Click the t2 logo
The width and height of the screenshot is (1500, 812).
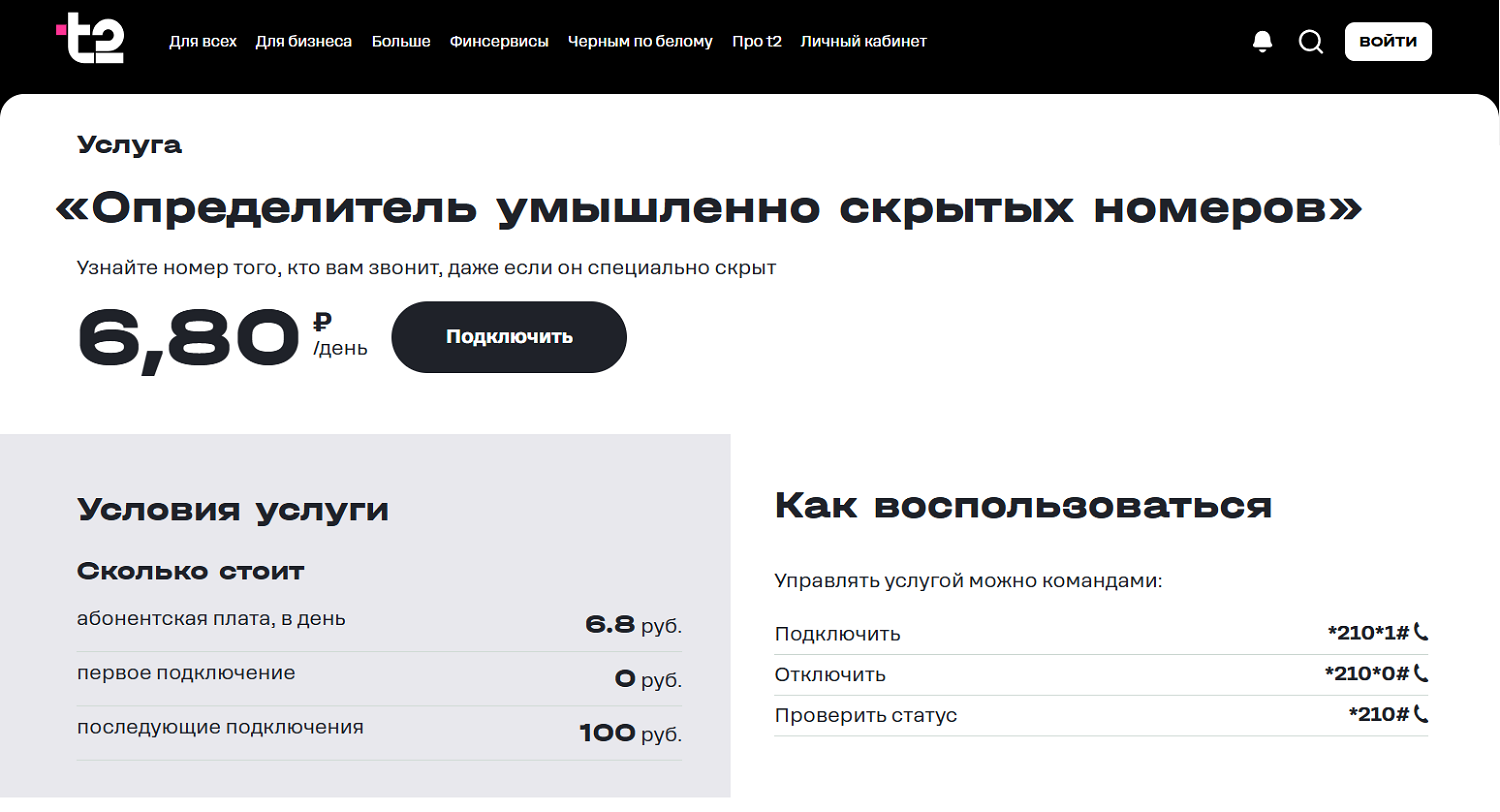pos(91,40)
